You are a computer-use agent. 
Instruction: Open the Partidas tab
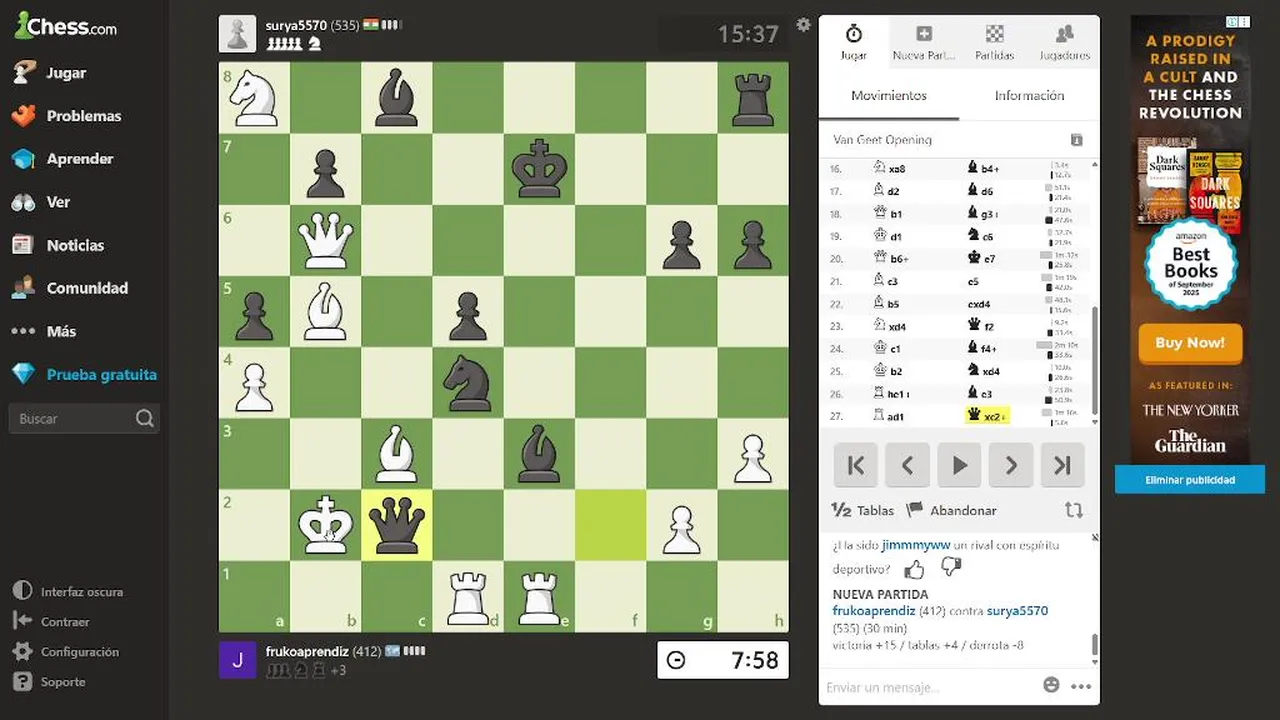tap(994, 43)
